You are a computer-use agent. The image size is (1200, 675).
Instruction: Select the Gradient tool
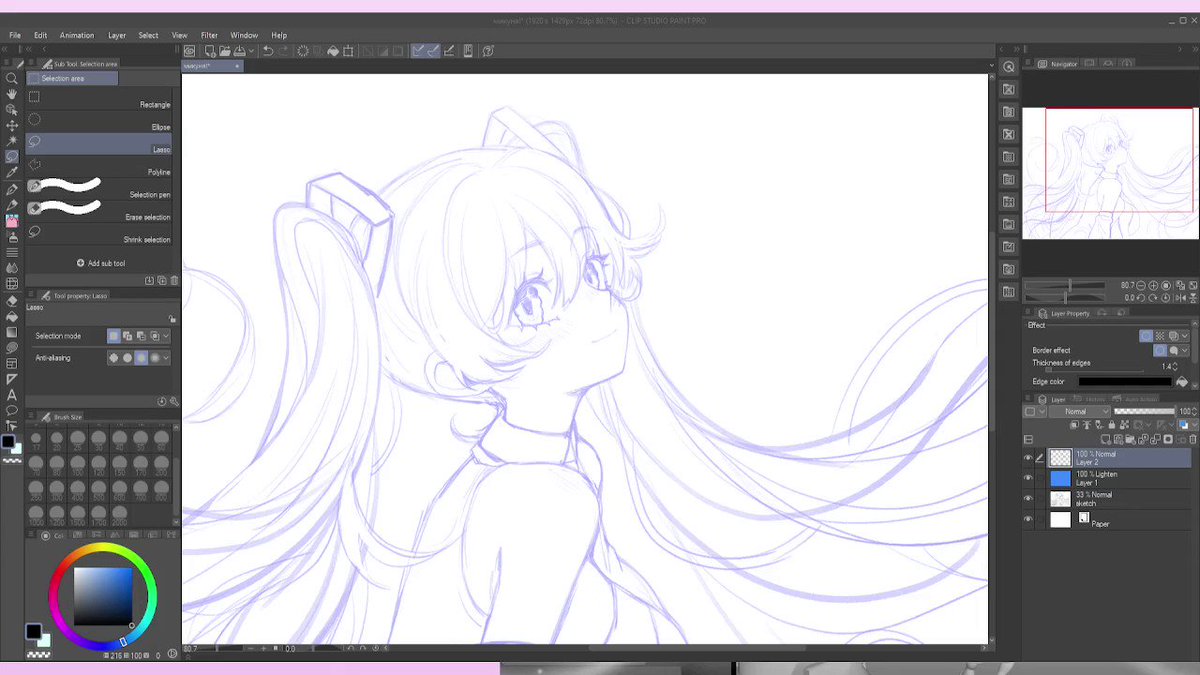pyautogui.click(x=12, y=332)
